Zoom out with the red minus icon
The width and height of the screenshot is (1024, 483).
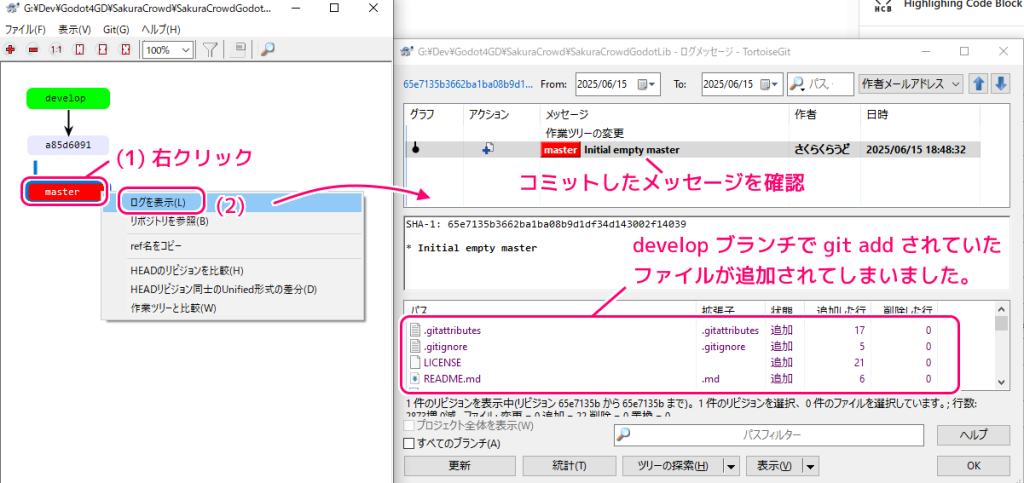click(33, 50)
